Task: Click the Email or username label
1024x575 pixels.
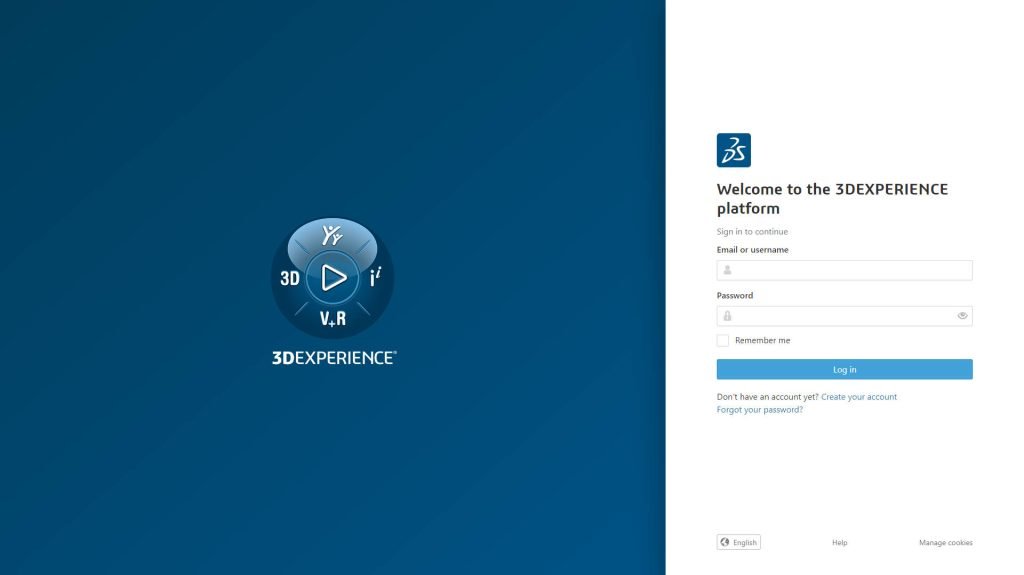Action: (752, 250)
